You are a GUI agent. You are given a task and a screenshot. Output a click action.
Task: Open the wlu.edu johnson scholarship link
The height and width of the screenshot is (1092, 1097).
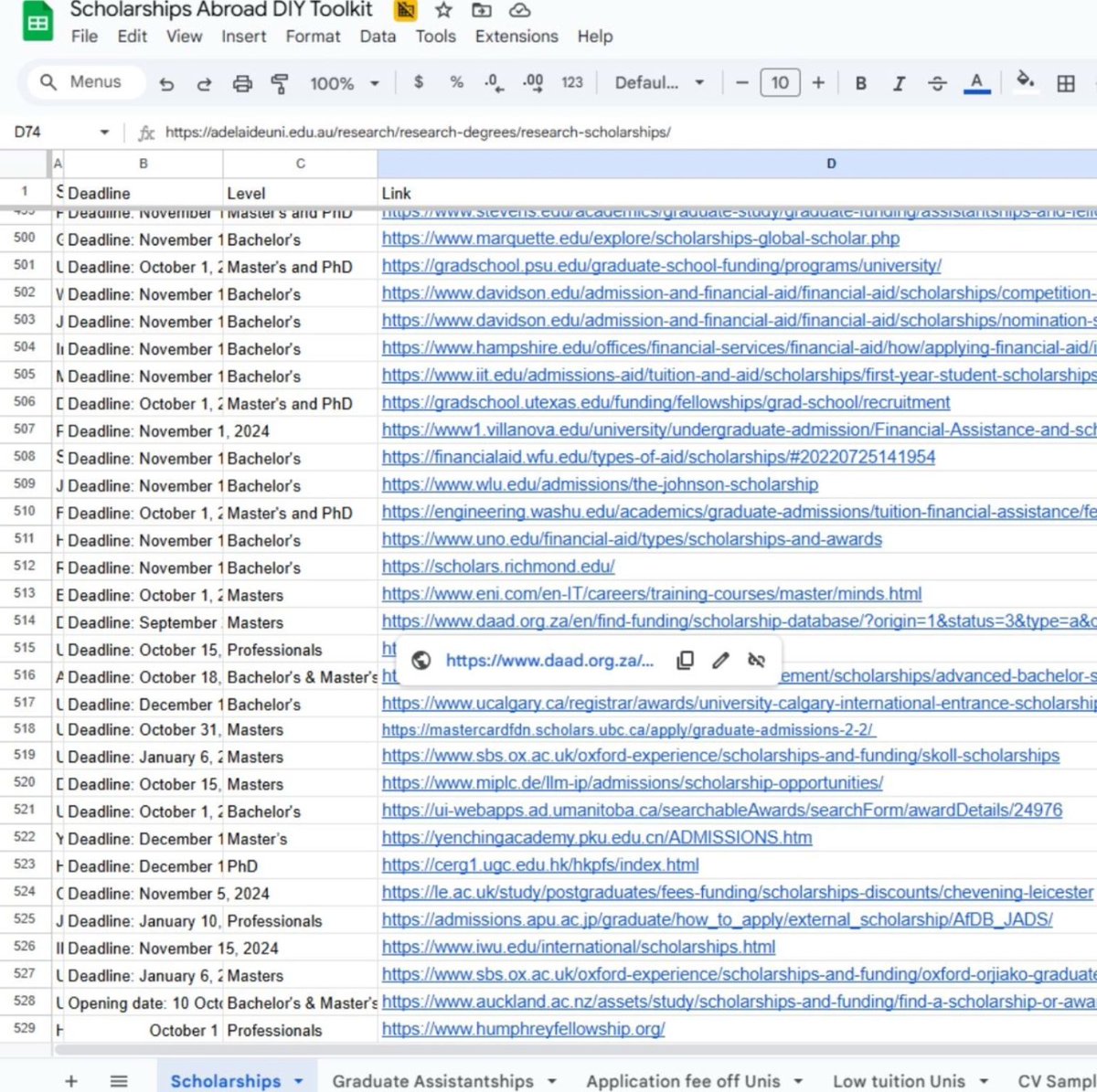tap(600, 484)
